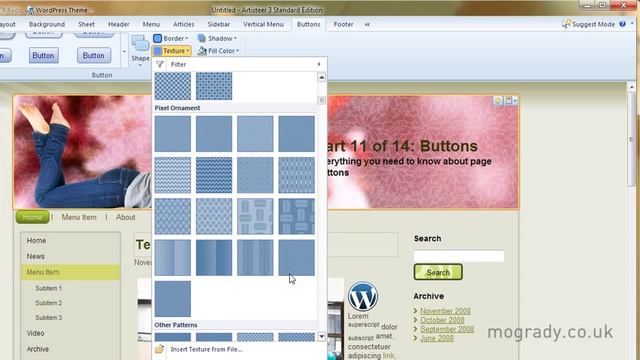Switch to the Menu ribbon tab
640x360 pixels.
[x=151, y=24]
